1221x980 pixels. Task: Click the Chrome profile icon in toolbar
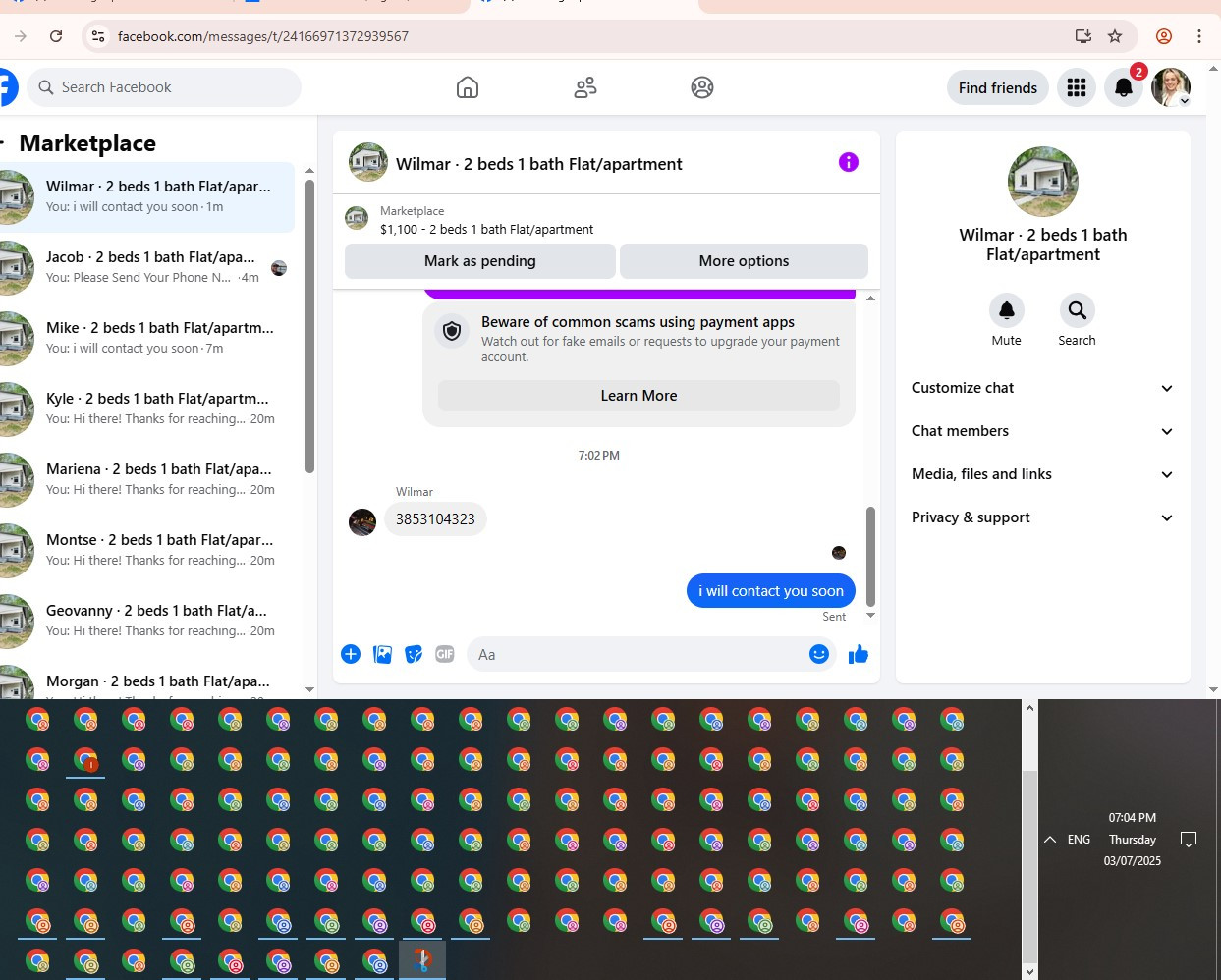tap(1164, 36)
